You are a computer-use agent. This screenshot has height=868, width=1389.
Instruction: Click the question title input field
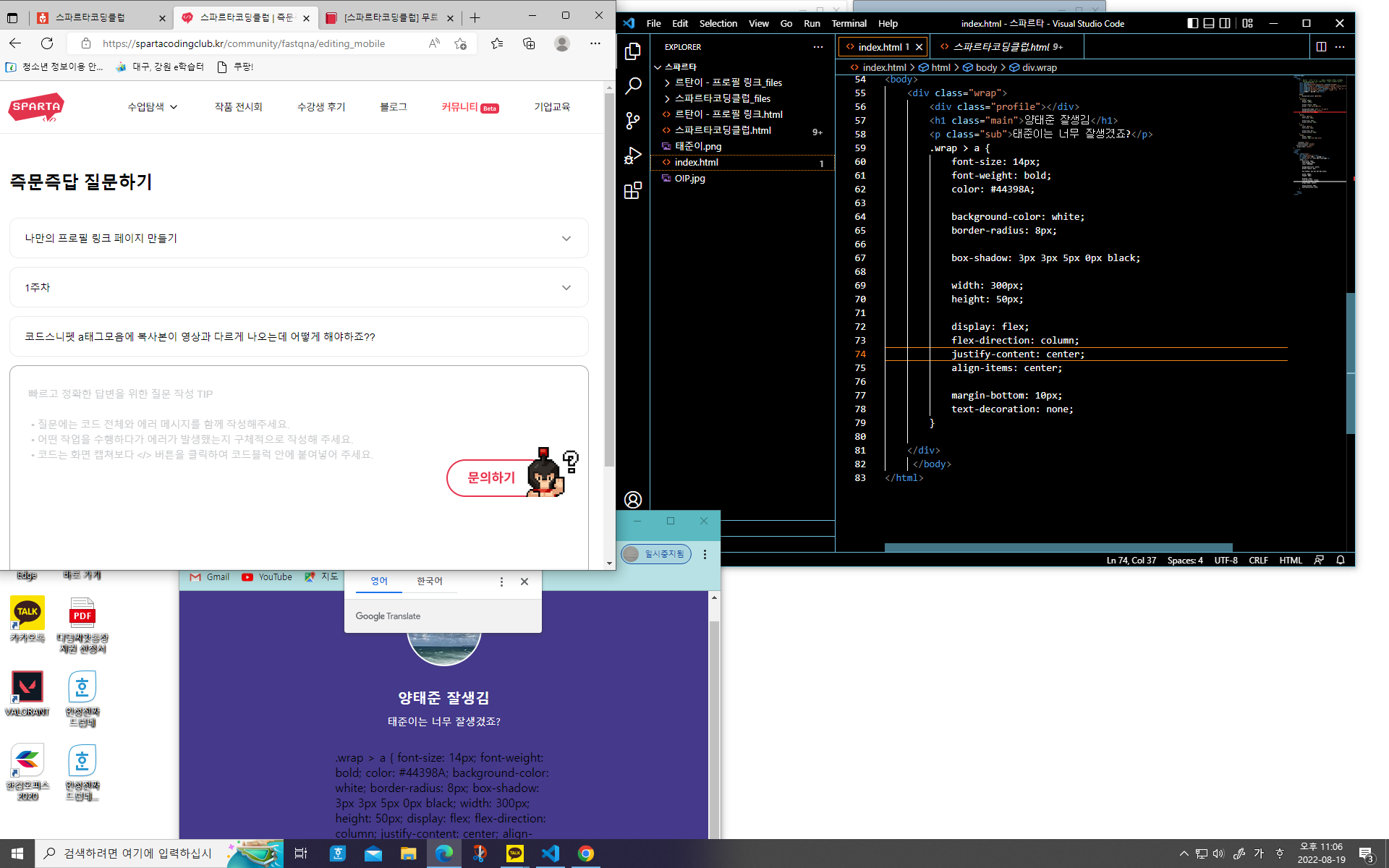pyautogui.click(x=299, y=336)
